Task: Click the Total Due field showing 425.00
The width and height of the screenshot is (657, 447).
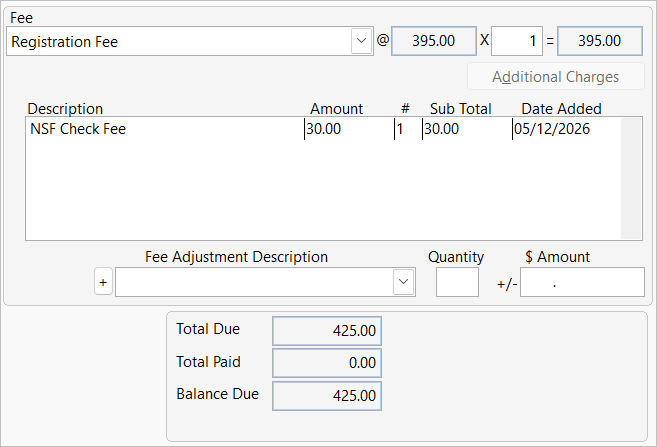Action: coord(327,331)
